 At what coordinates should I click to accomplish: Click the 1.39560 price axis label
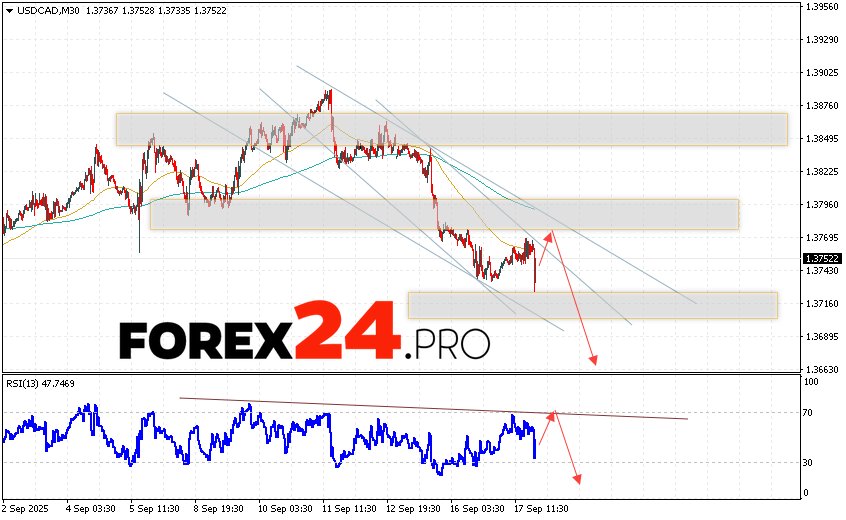coord(821,6)
